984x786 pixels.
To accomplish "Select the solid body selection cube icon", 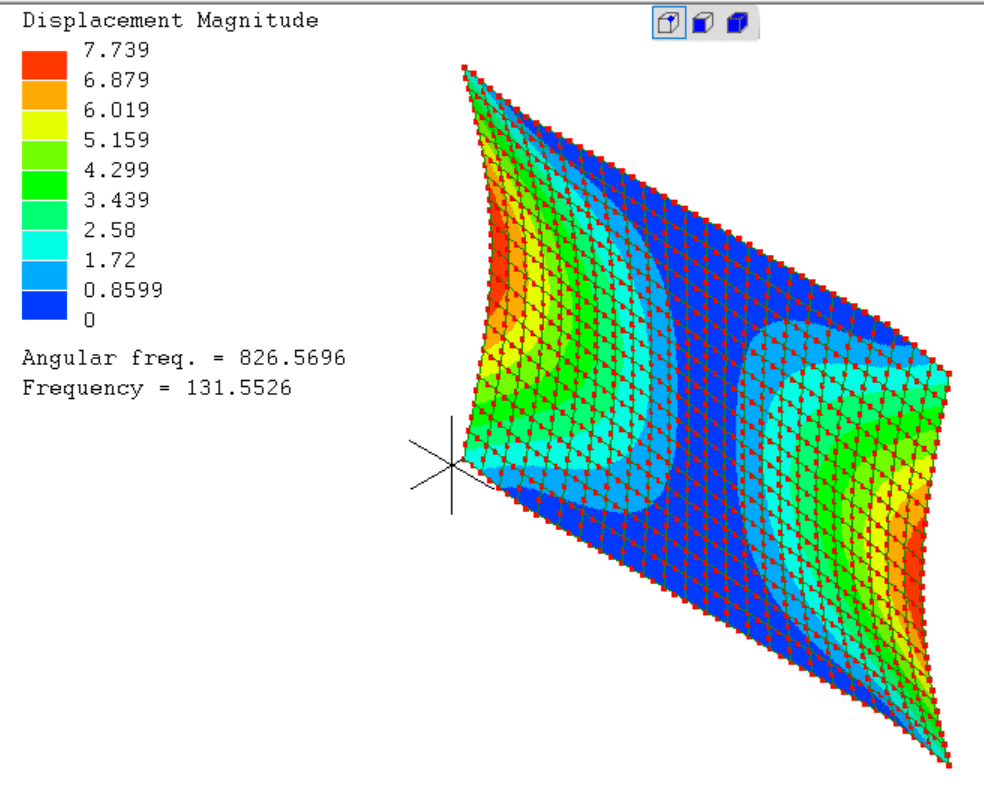I will click(737, 23).
